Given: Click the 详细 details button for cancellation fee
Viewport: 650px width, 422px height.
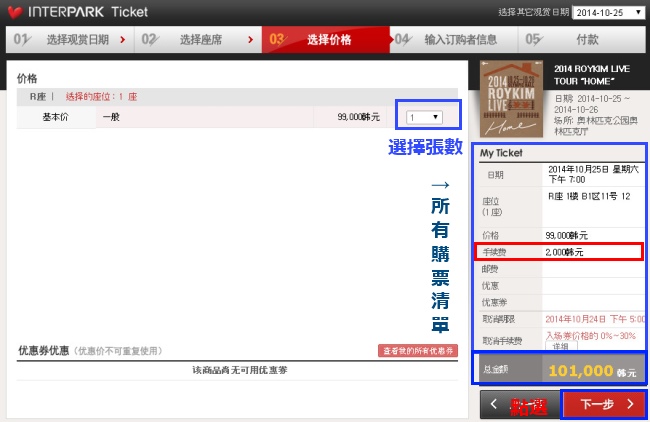Looking at the screenshot, I should (561, 346).
